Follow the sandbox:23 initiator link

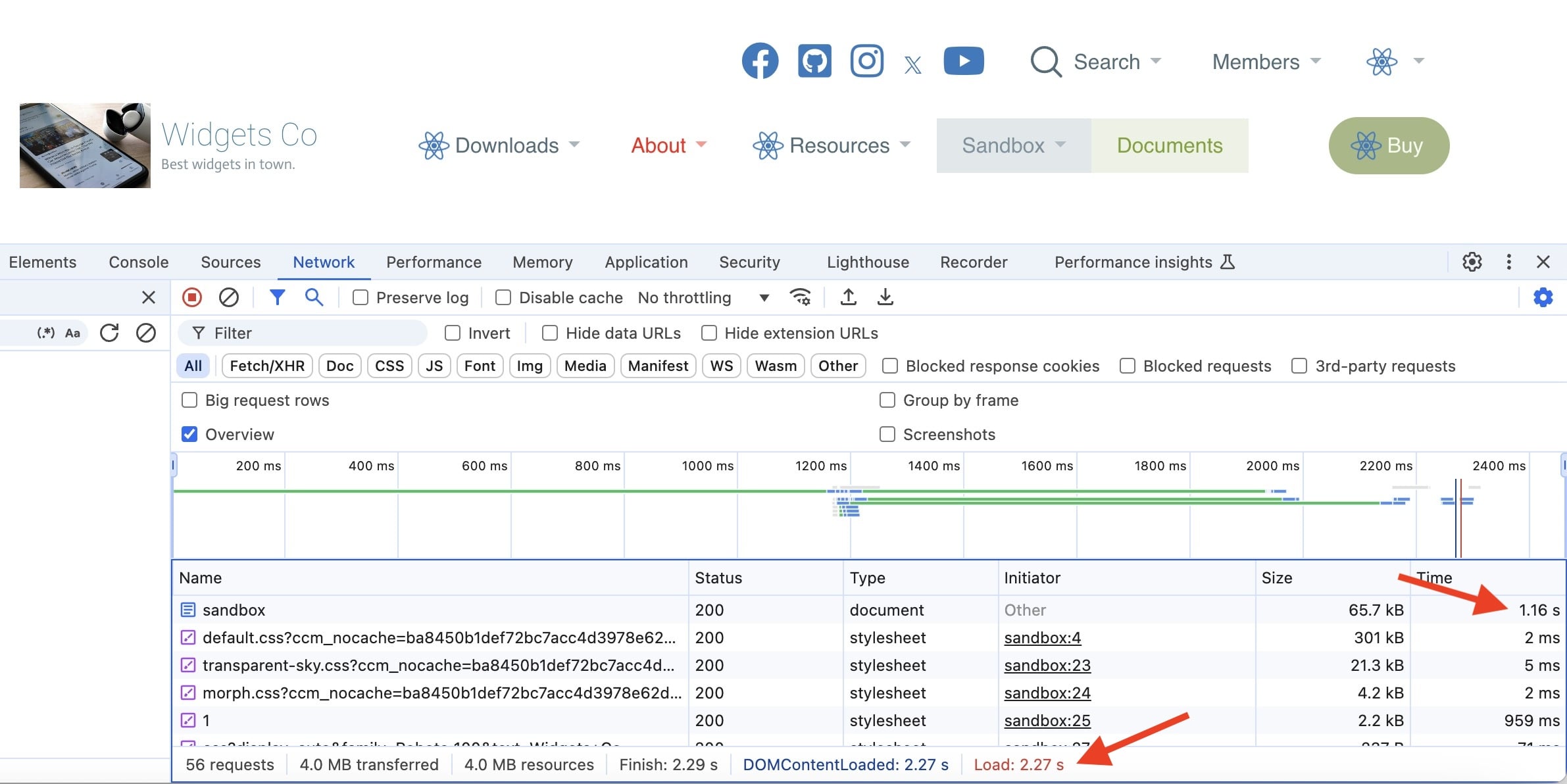click(1047, 665)
